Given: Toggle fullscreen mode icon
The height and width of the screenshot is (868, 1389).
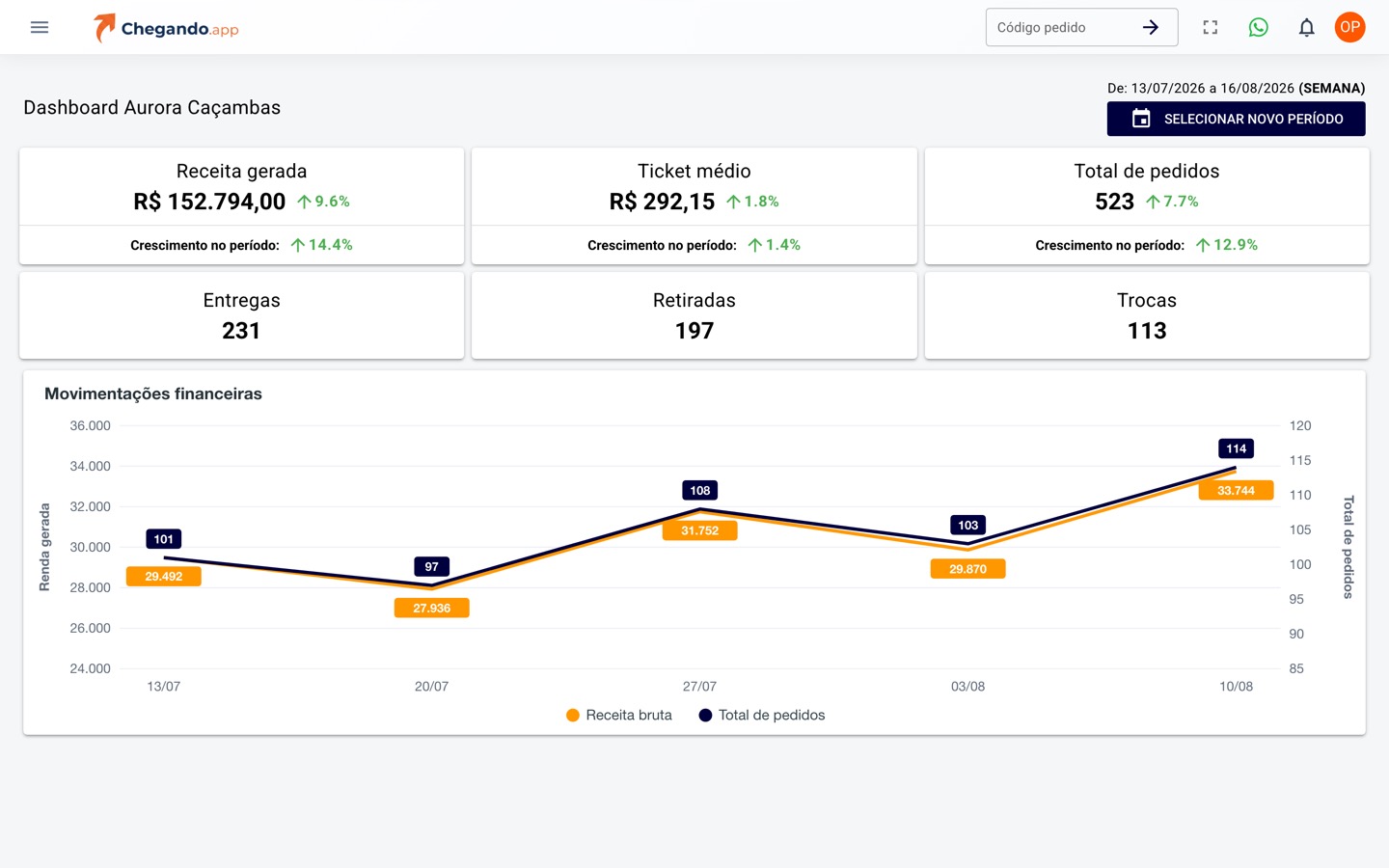Looking at the screenshot, I should click(x=1211, y=27).
